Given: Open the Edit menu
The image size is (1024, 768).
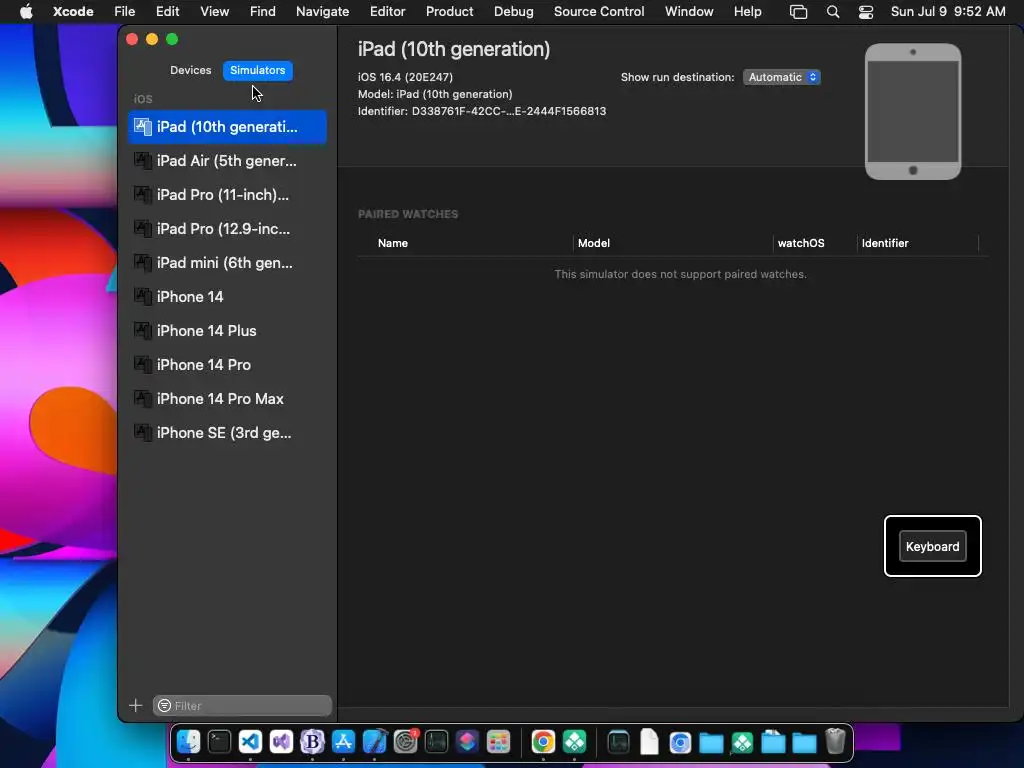Looking at the screenshot, I should pyautogui.click(x=167, y=12).
